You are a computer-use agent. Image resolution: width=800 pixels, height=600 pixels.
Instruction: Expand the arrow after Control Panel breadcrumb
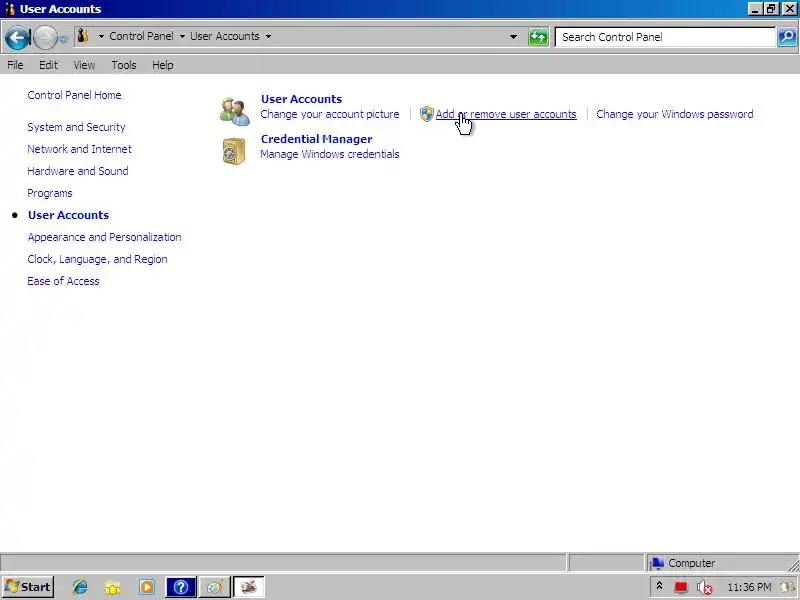[x=182, y=36]
